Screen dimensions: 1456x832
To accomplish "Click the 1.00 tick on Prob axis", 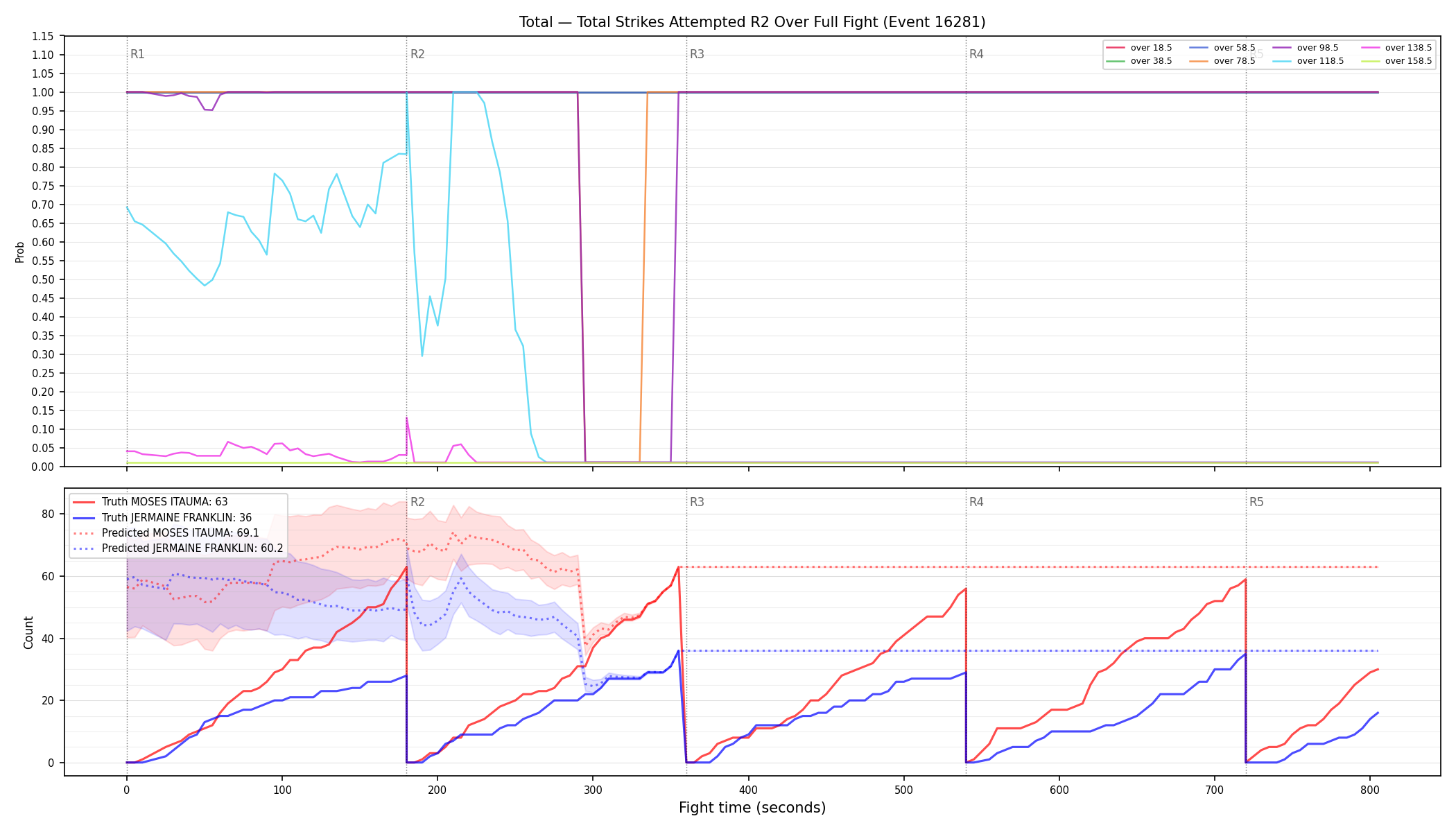I will (x=44, y=92).
